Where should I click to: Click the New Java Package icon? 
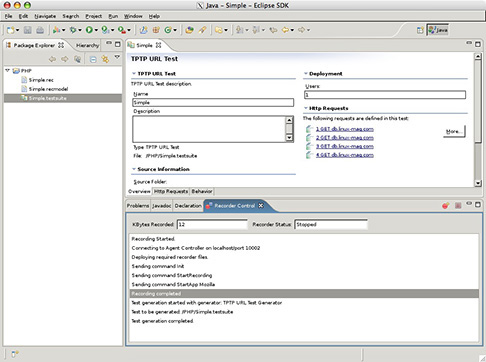coord(156,30)
